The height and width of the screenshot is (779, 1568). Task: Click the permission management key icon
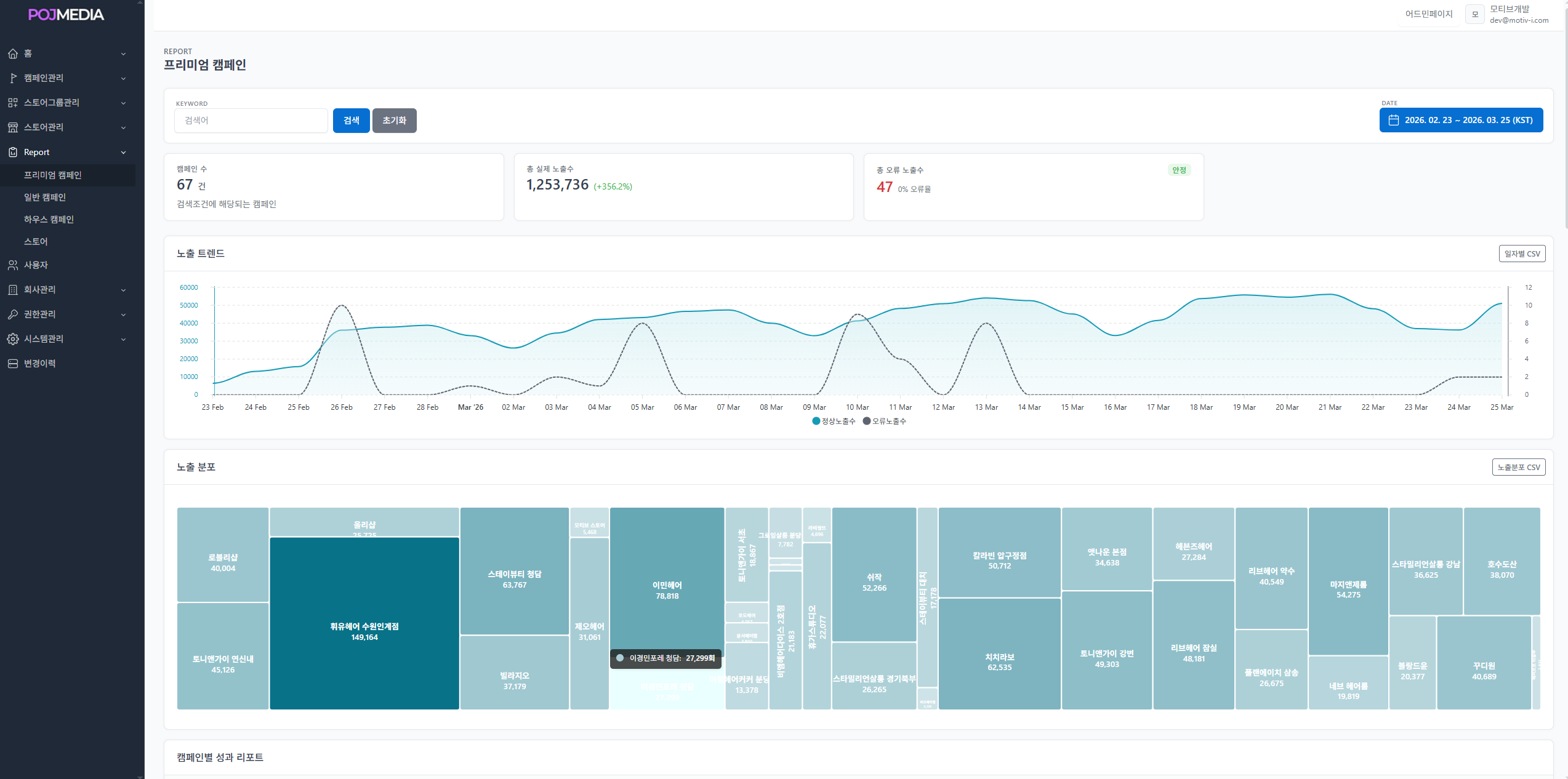click(x=13, y=314)
